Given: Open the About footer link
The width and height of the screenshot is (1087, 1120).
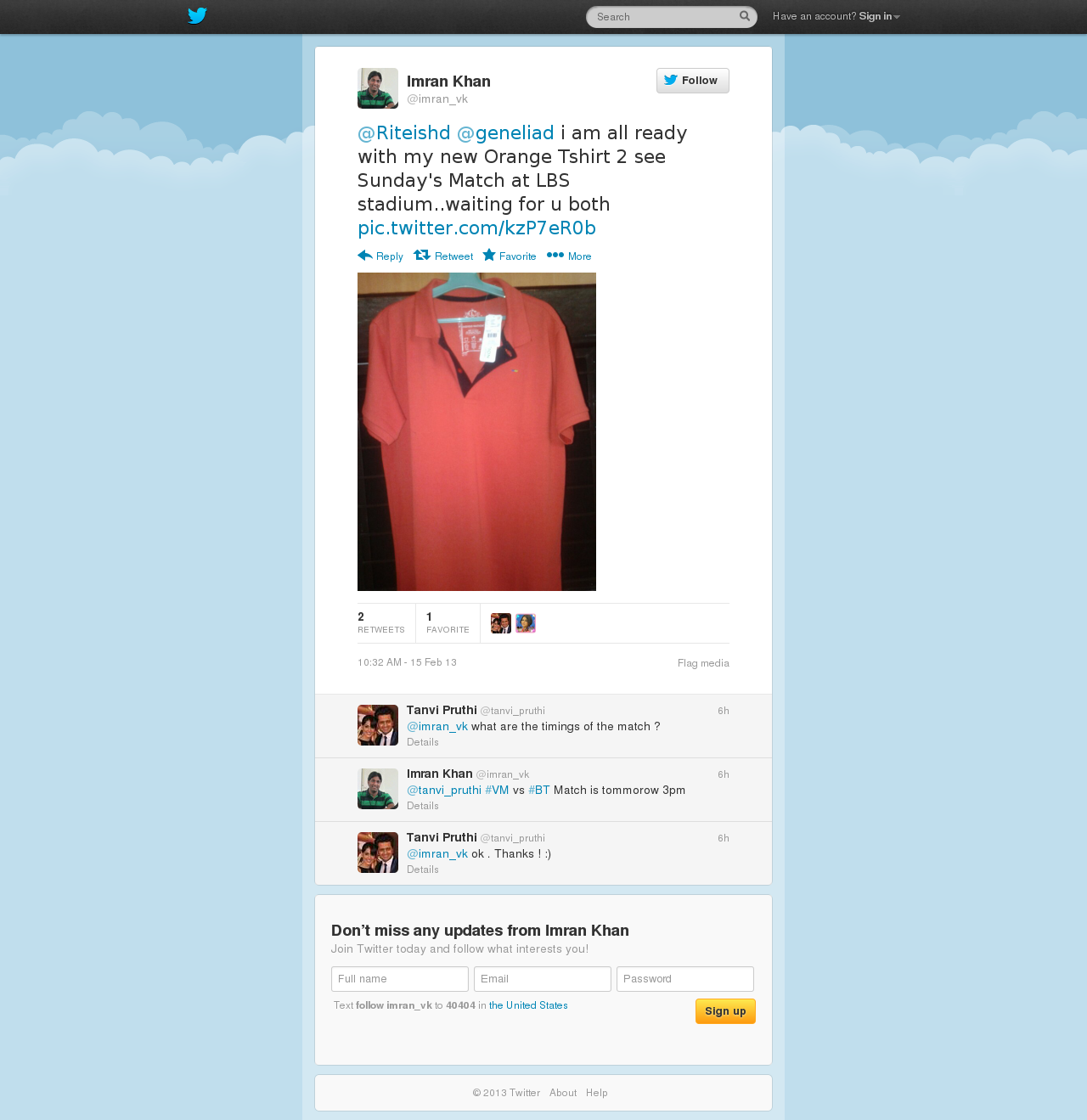Looking at the screenshot, I should click(x=563, y=1093).
